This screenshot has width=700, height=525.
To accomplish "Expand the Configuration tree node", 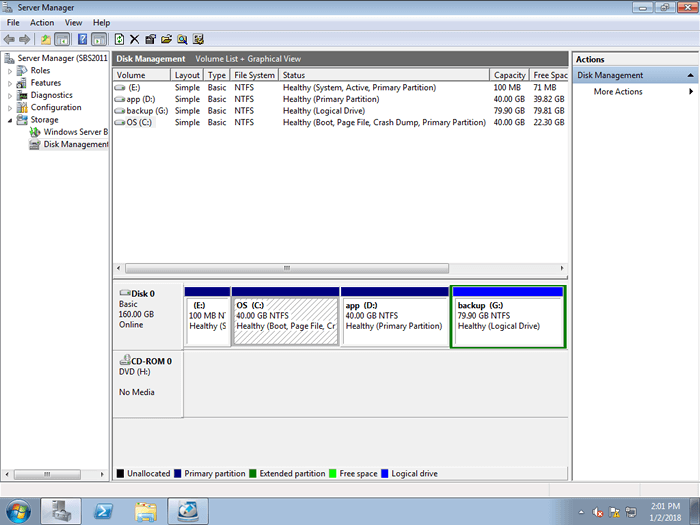I will pos(10,108).
